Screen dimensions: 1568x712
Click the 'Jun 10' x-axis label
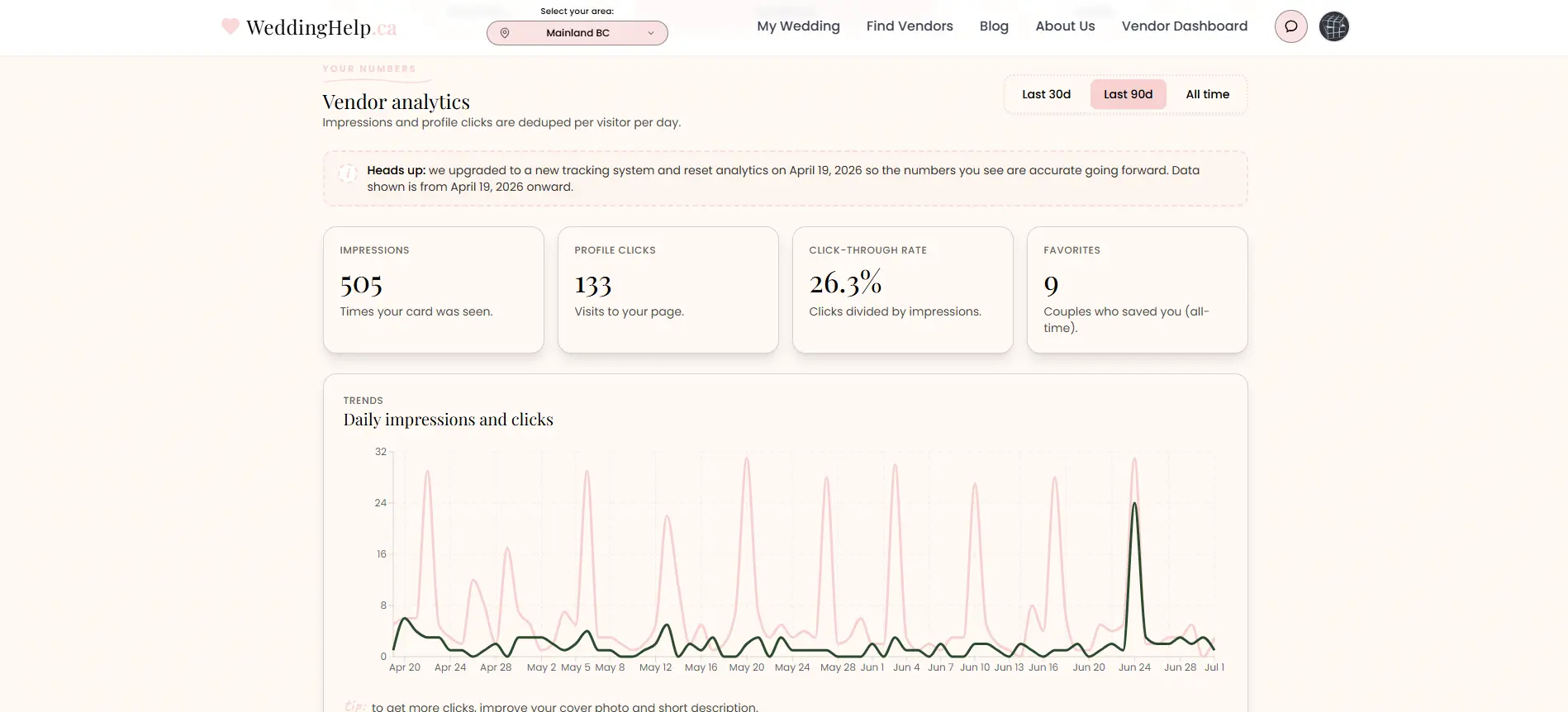click(975, 667)
